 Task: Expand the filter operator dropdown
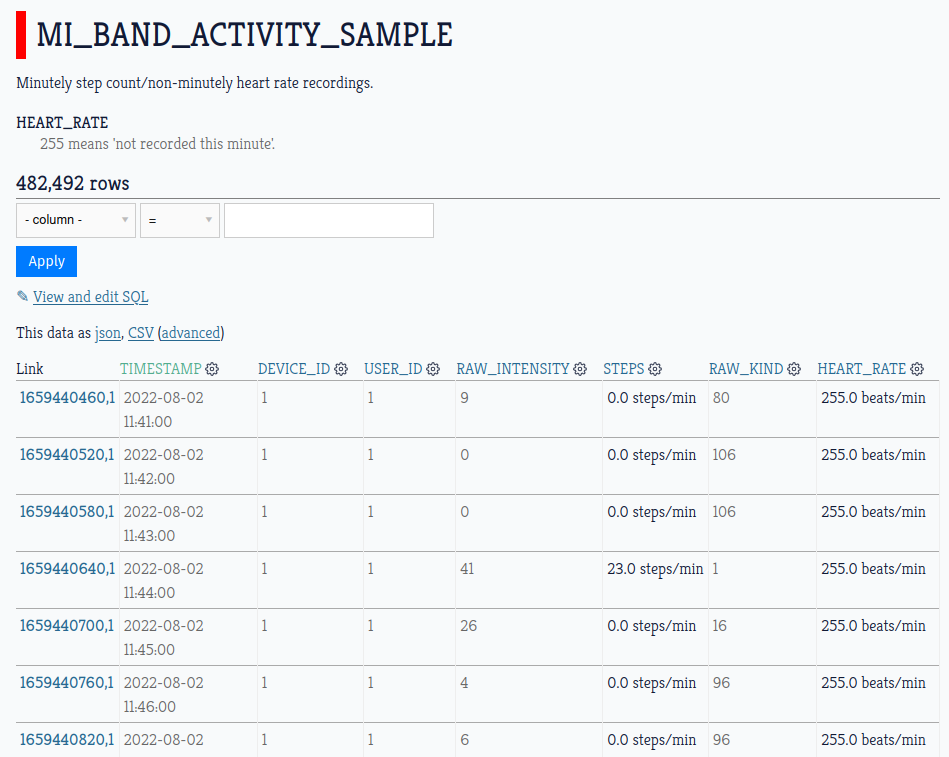180,220
